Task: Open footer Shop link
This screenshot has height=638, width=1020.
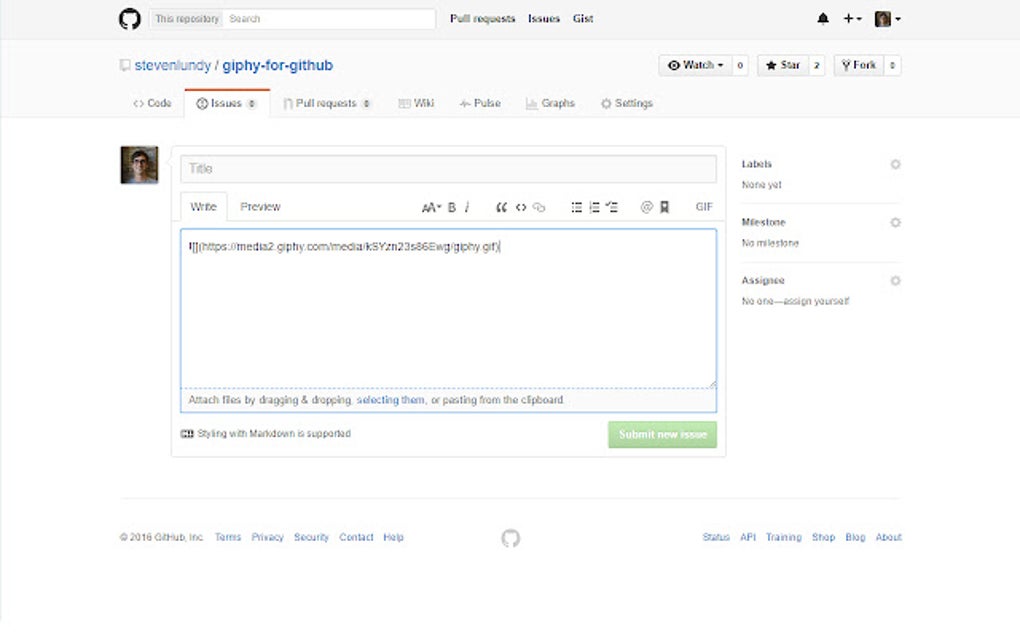Action: [x=823, y=537]
